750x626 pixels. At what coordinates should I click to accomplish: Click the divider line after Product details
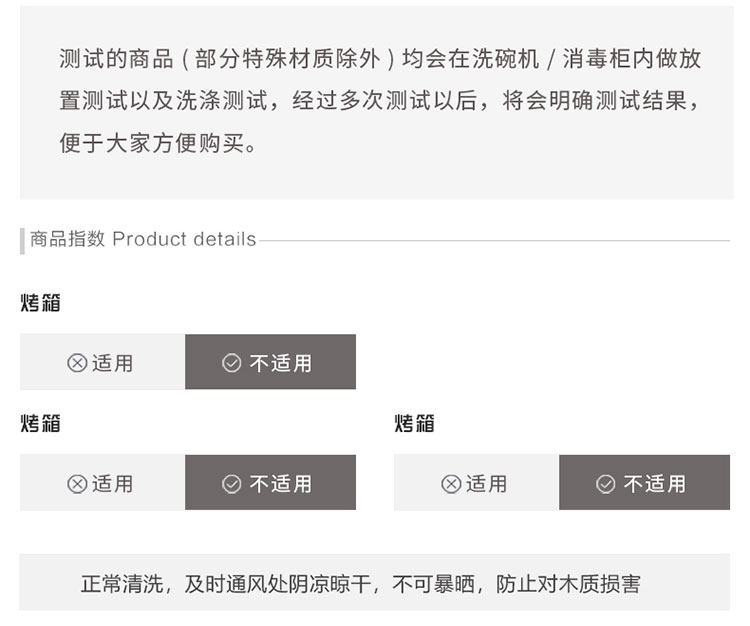coord(494,240)
